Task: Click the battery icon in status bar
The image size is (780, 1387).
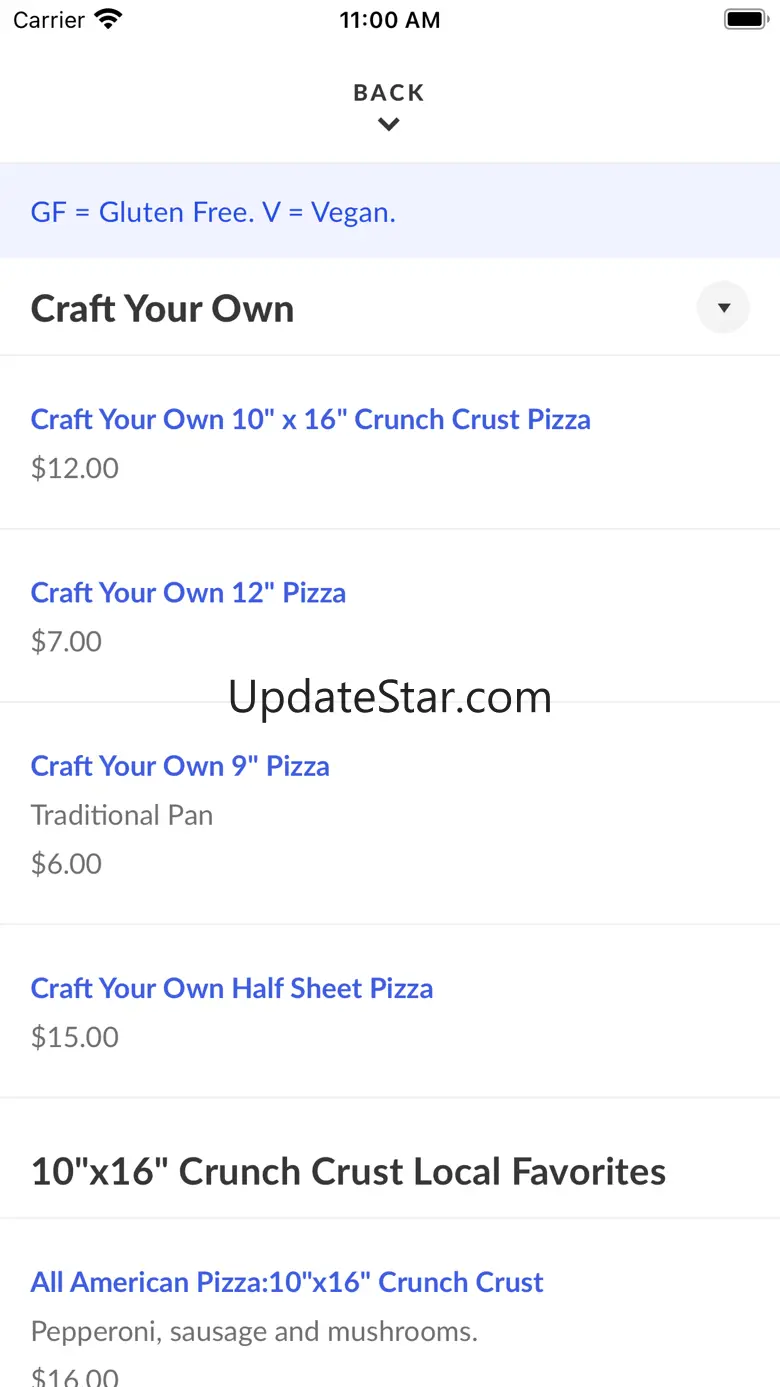Action: point(744,19)
